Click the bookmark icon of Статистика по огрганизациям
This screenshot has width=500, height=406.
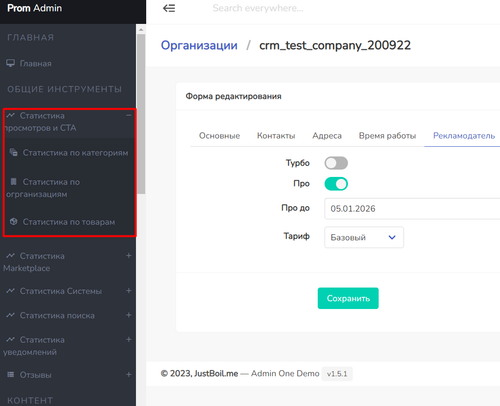14,181
